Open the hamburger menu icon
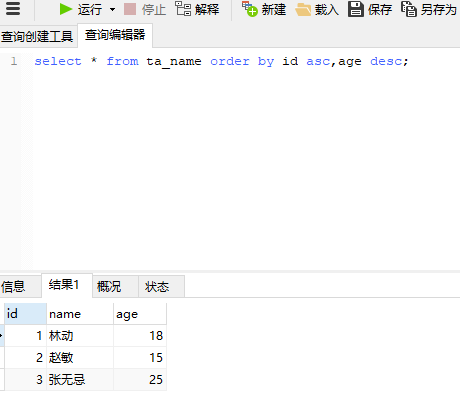This screenshot has width=460, height=404. [13, 8]
